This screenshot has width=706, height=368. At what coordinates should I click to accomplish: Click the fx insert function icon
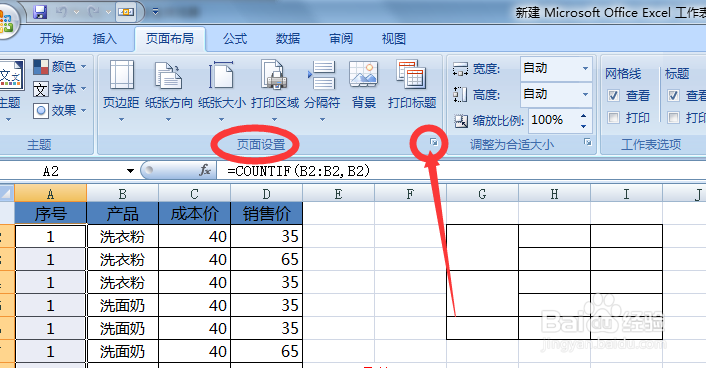coord(205,170)
